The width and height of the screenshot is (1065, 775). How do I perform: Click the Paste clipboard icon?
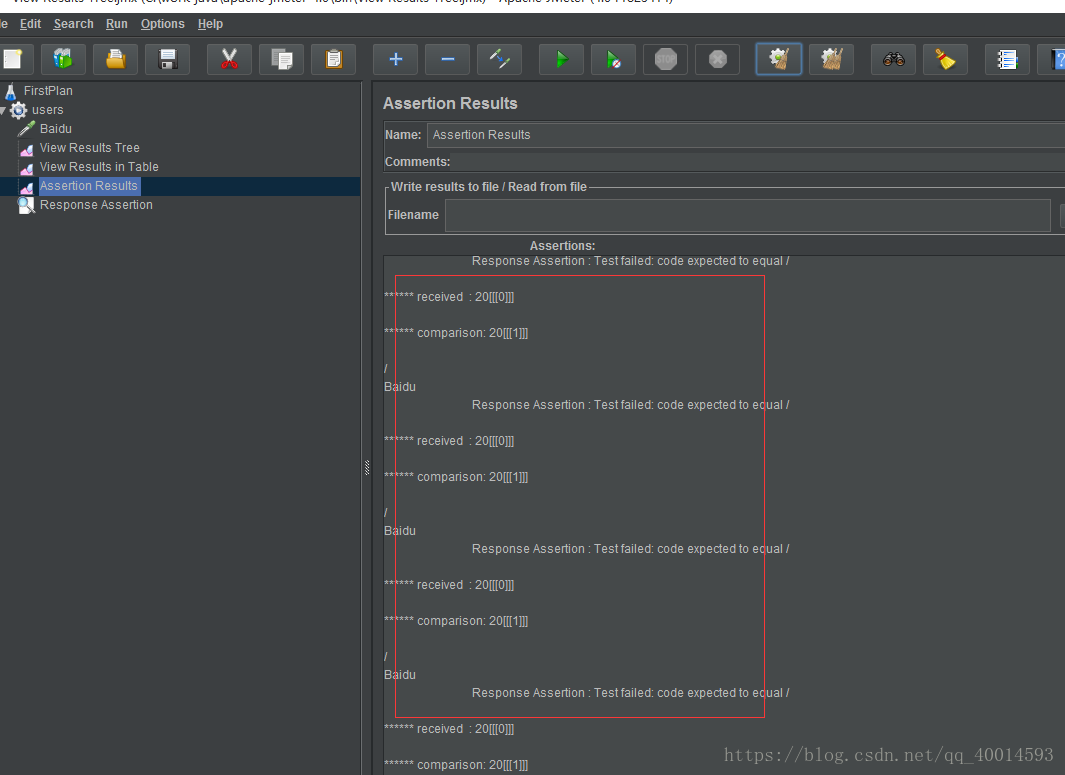click(333, 59)
